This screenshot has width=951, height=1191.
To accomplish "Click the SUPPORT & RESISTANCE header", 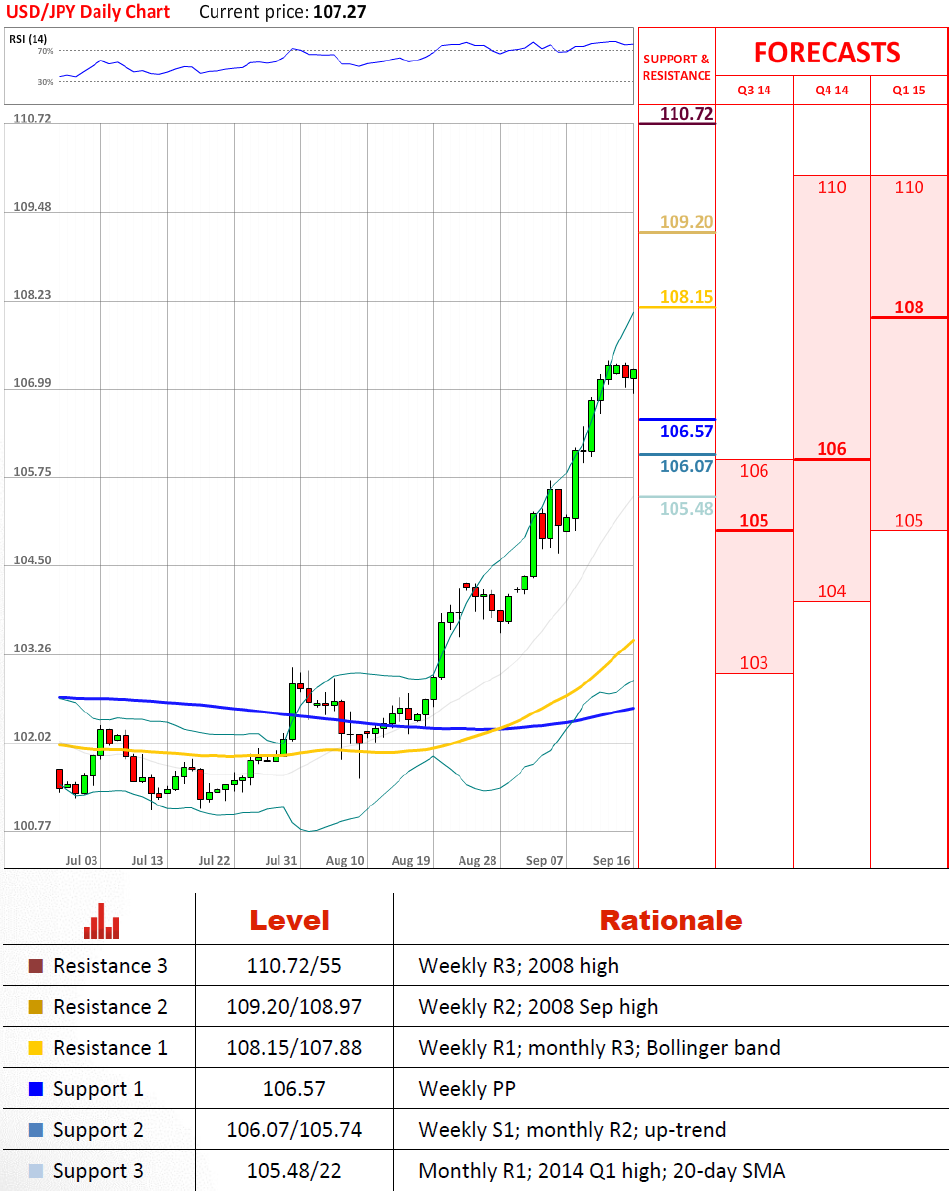I will [677, 68].
